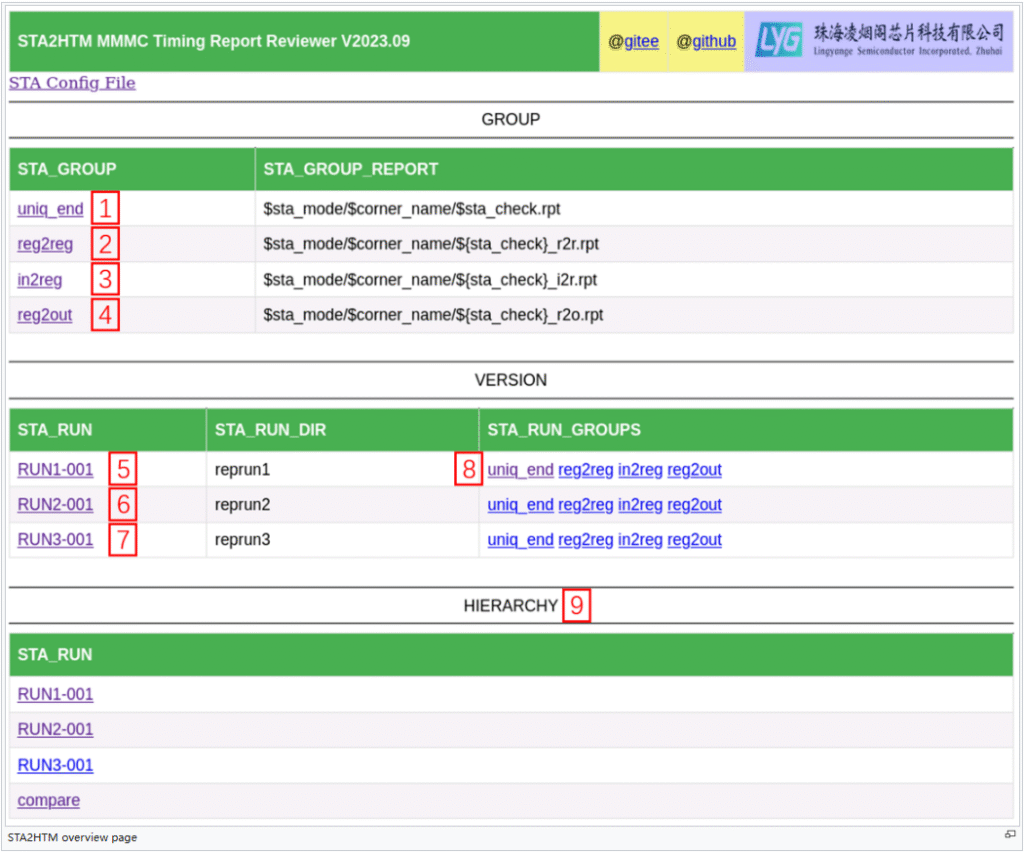This screenshot has width=1024, height=852.
Task: Open reg2reg in the STA_GROUP table
Action: (45, 244)
